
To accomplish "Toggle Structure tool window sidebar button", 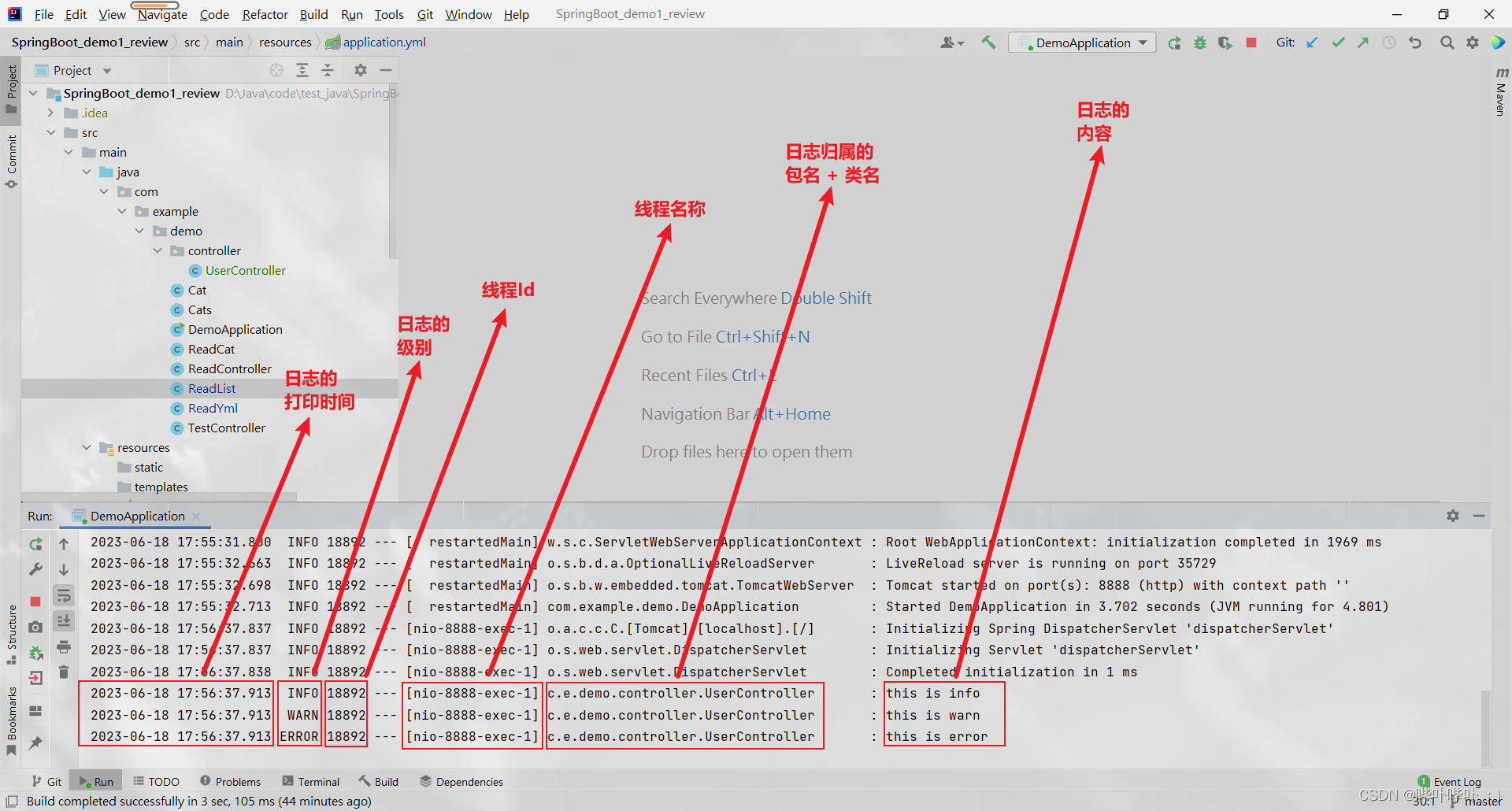I will [x=11, y=635].
